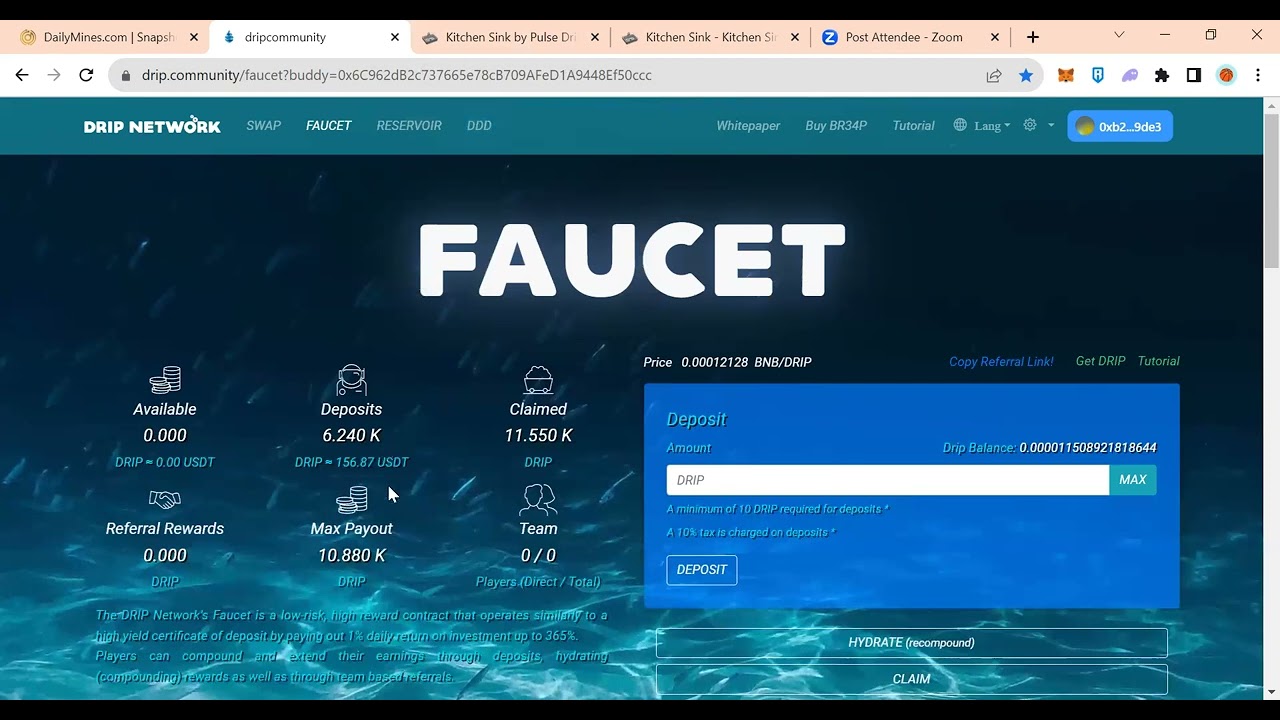Open the Chrome profile avatar

[1226, 75]
